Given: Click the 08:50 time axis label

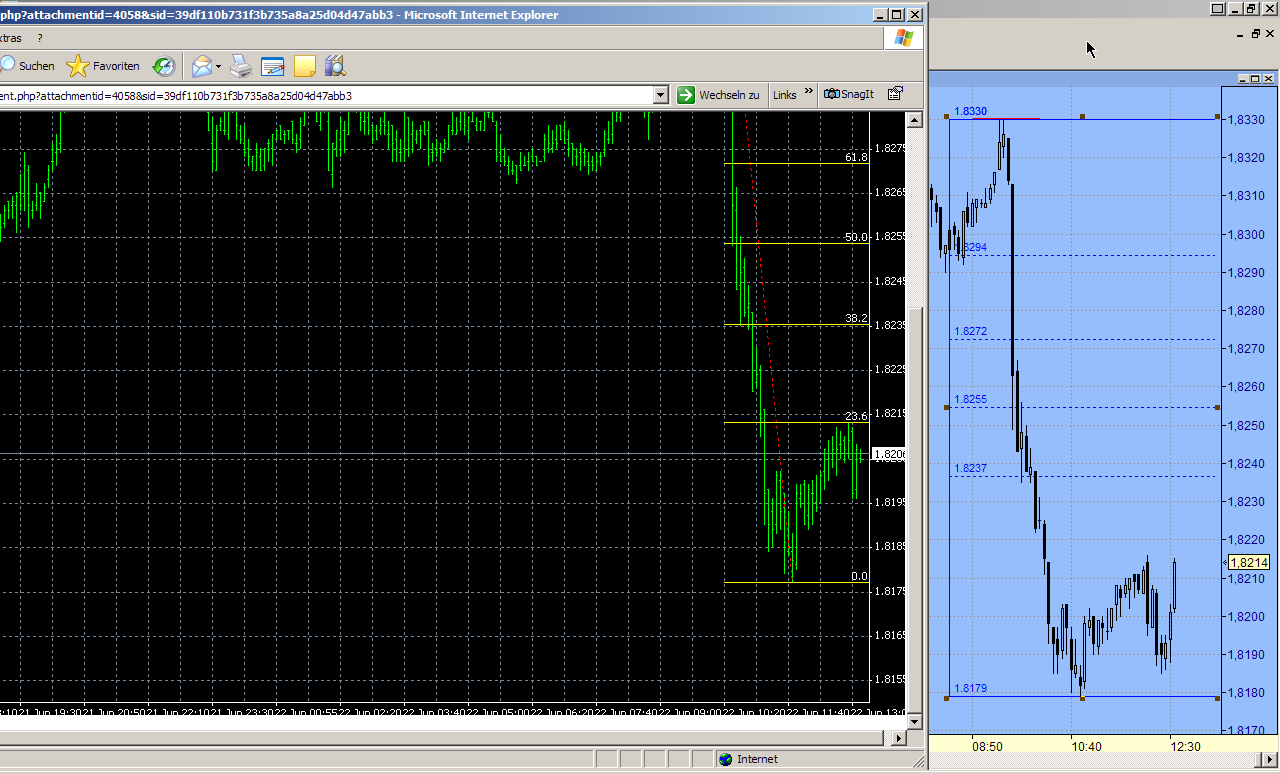Looking at the screenshot, I should pos(987,746).
